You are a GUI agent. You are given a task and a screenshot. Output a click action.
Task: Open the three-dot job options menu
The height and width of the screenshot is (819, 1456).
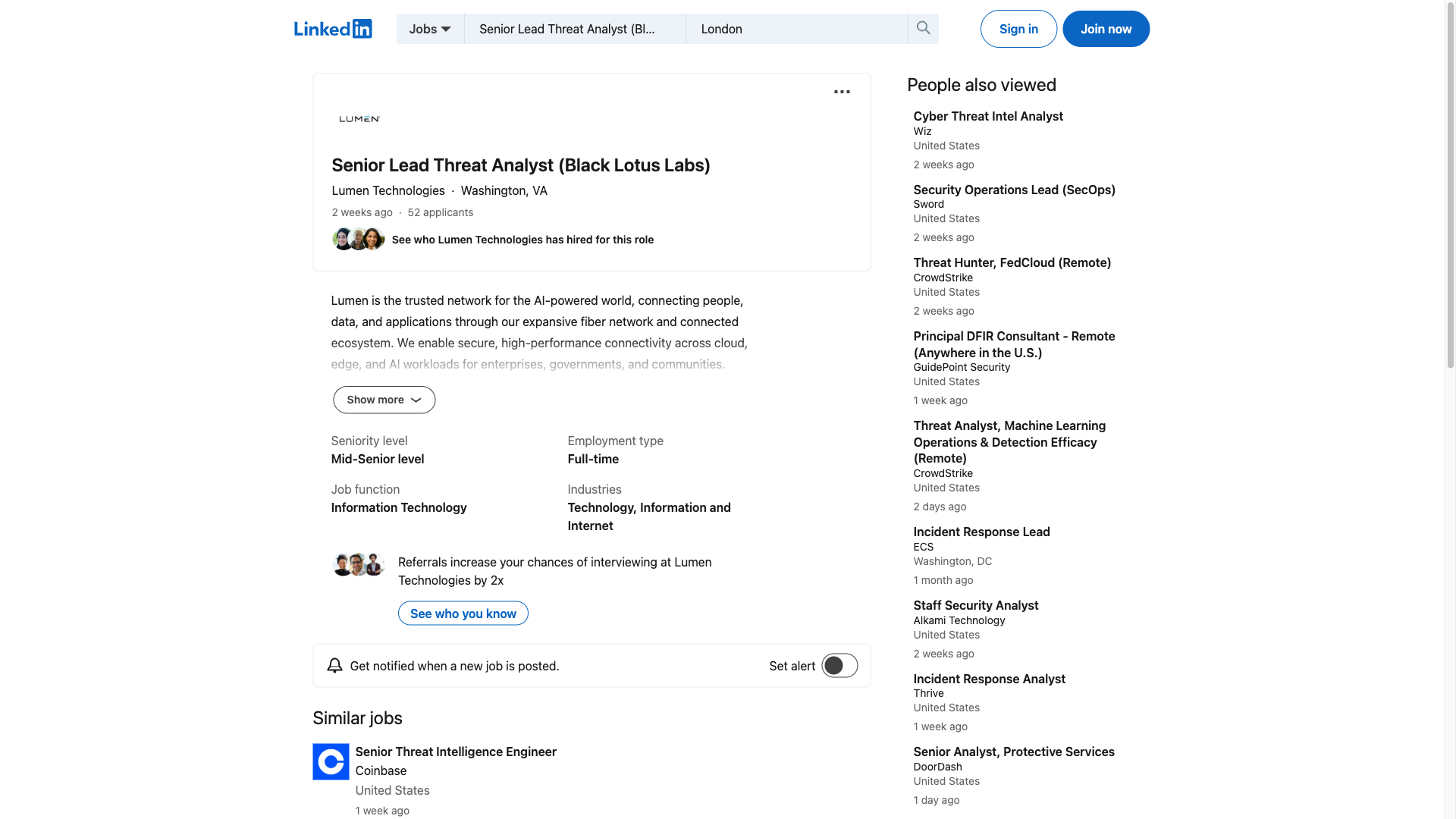(842, 92)
